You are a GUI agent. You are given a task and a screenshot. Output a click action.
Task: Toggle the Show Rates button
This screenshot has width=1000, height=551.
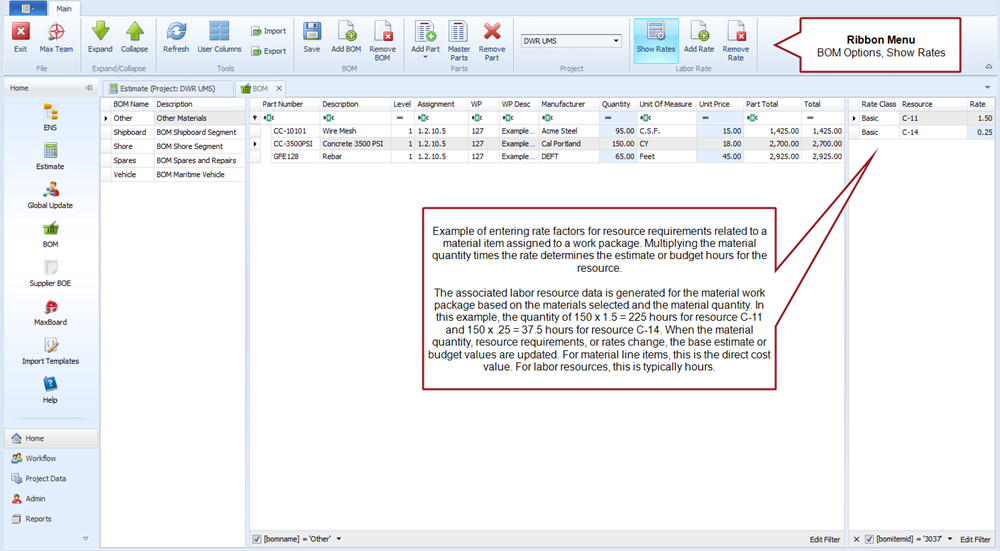point(655,35)
